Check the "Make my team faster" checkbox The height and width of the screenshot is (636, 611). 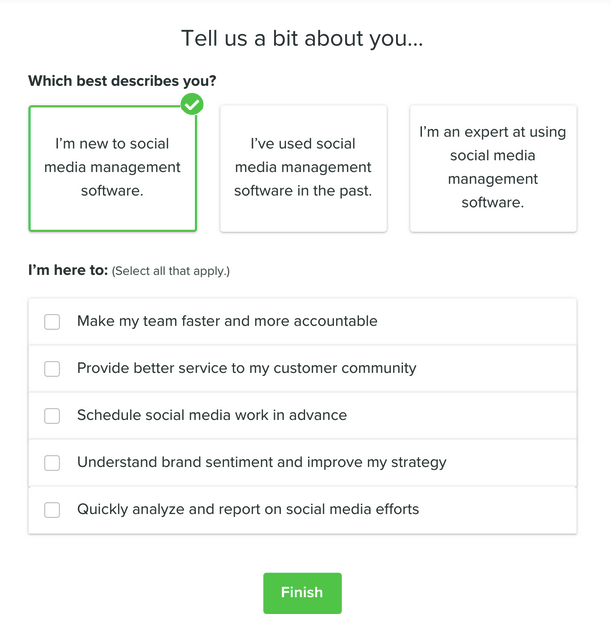tap(52, 322)
